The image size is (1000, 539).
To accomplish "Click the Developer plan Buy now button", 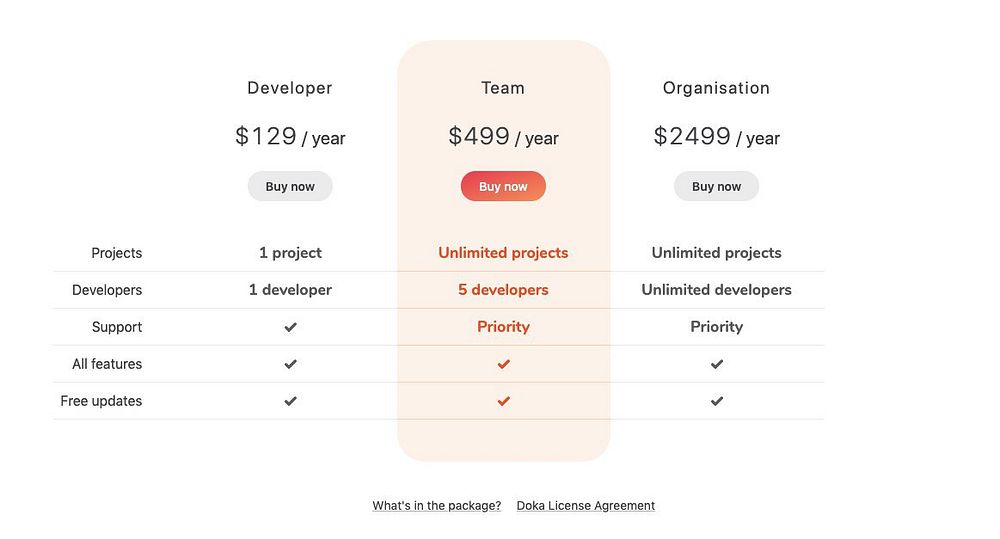I will [290, 187].
